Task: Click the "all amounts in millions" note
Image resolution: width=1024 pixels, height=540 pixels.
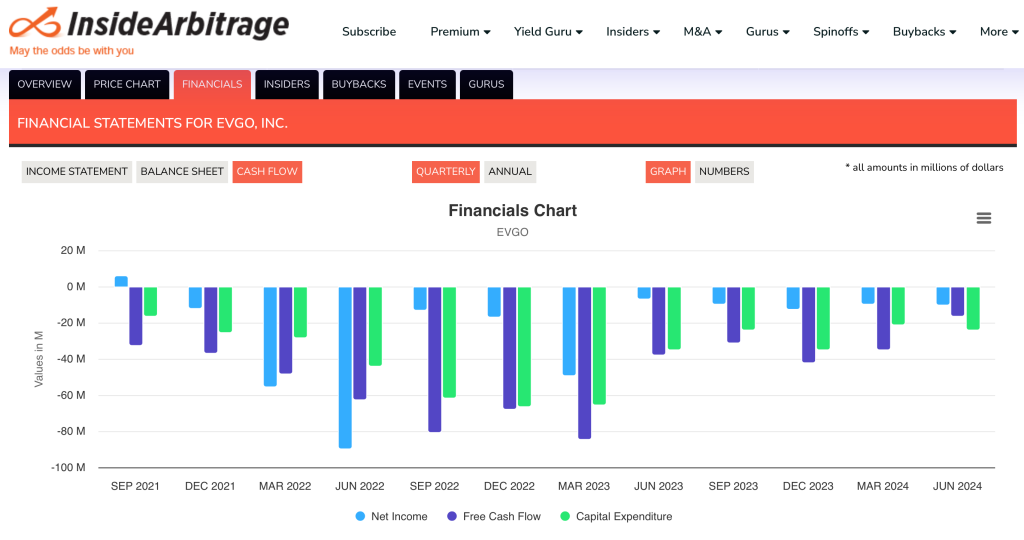Action: (924, 167)
